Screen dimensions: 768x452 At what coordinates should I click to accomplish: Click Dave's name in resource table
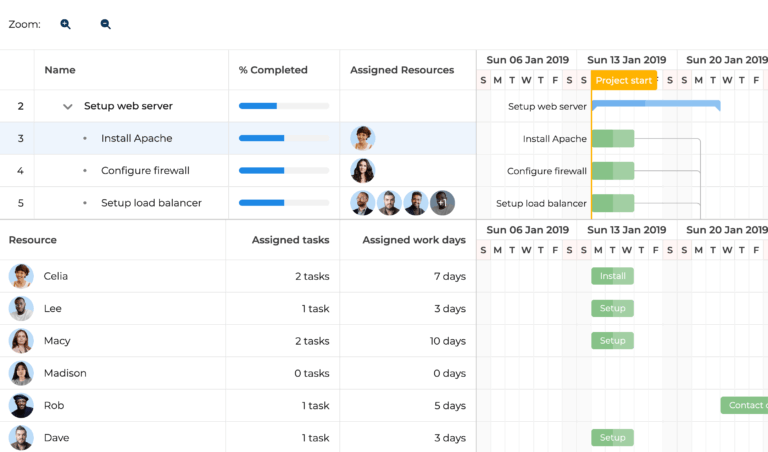click(56, 438)
